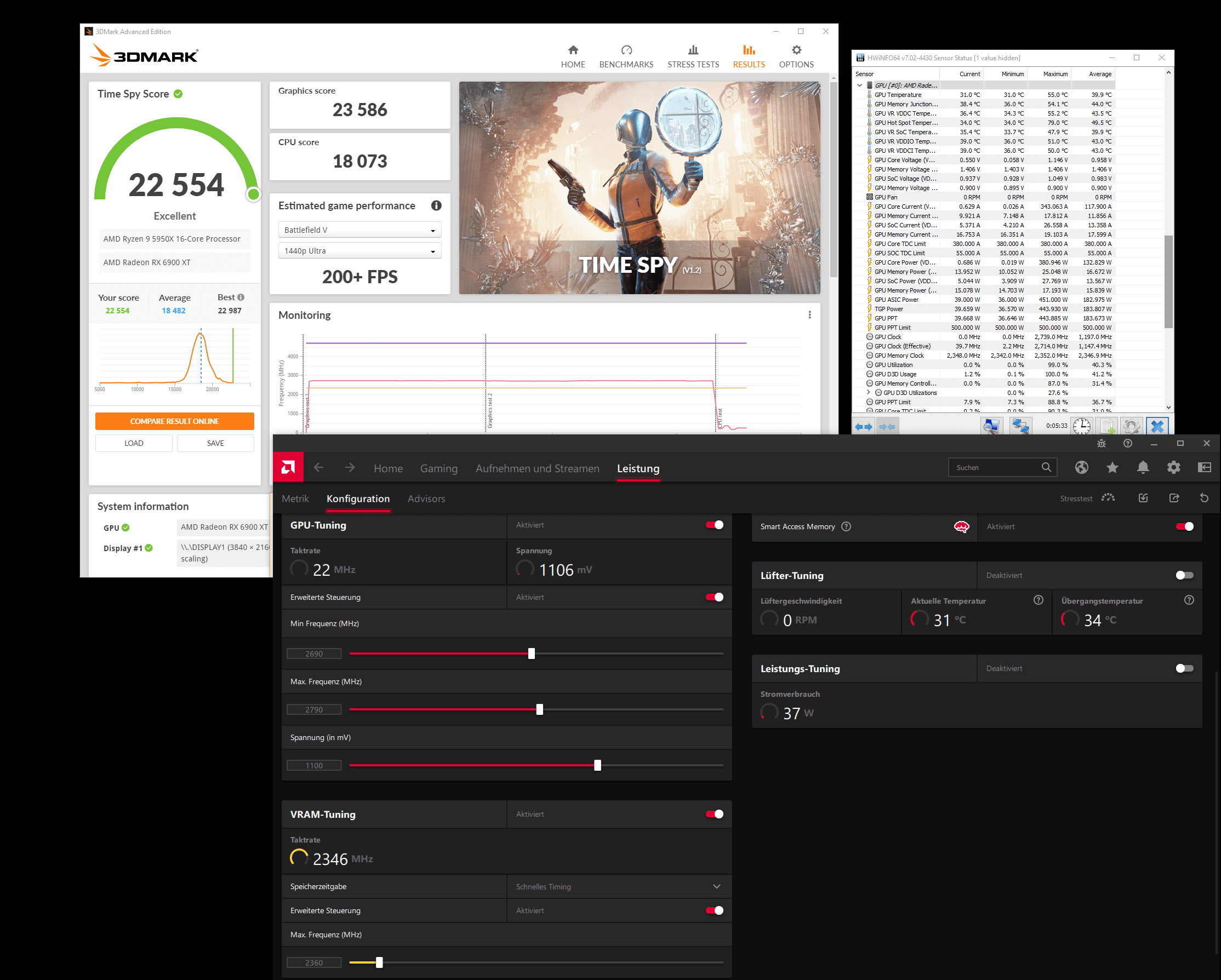Click Time Spy thumbnail image in 3DMark
Viewport: 1221px width, 980px height.
coord(640,188)
